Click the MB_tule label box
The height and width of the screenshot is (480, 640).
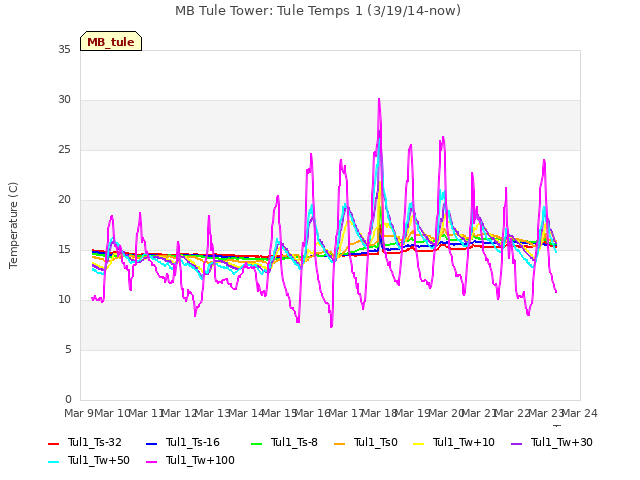(111, 41)
